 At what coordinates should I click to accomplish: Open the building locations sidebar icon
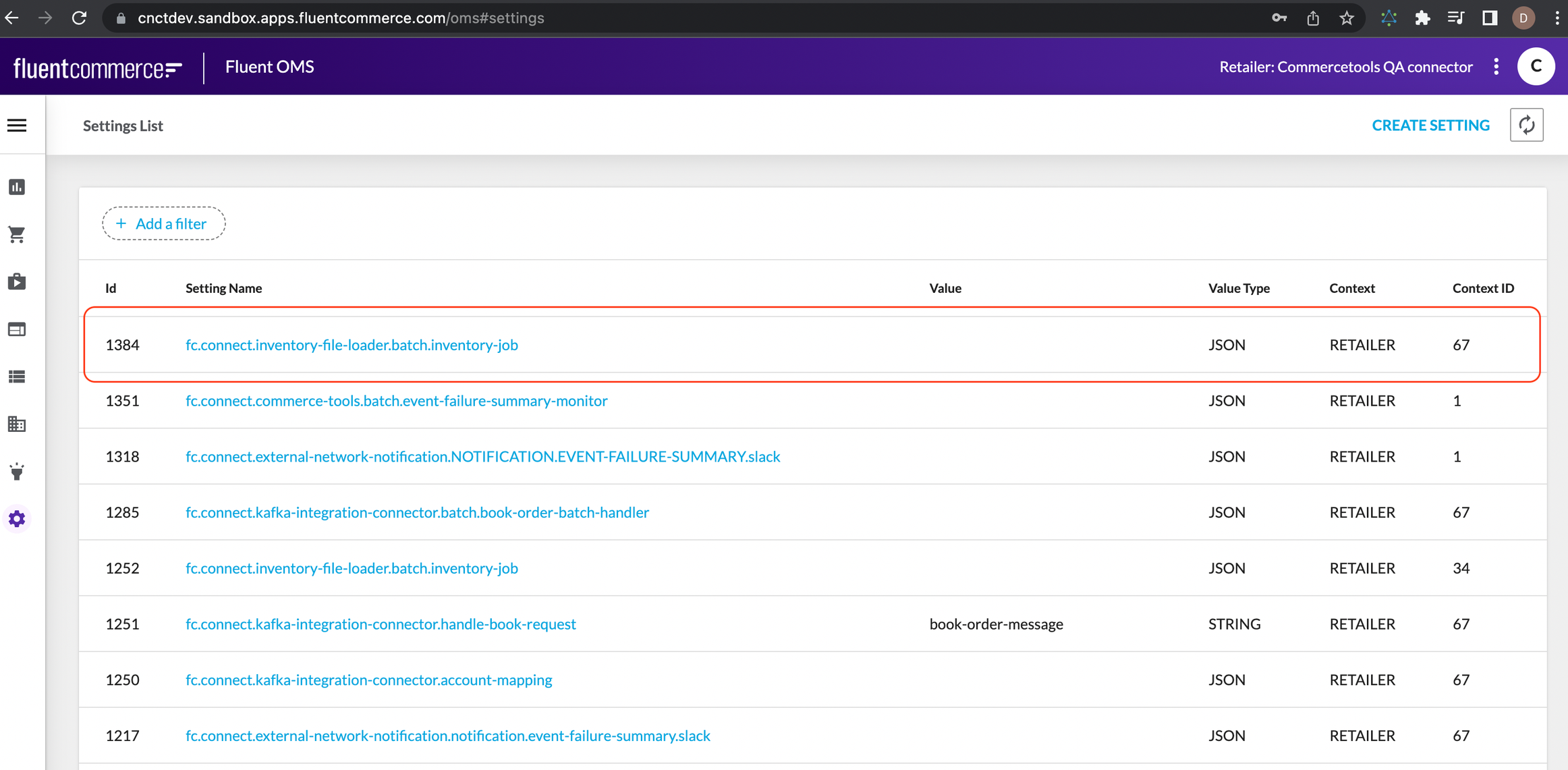pyautogui.click(x=17, y=424)
